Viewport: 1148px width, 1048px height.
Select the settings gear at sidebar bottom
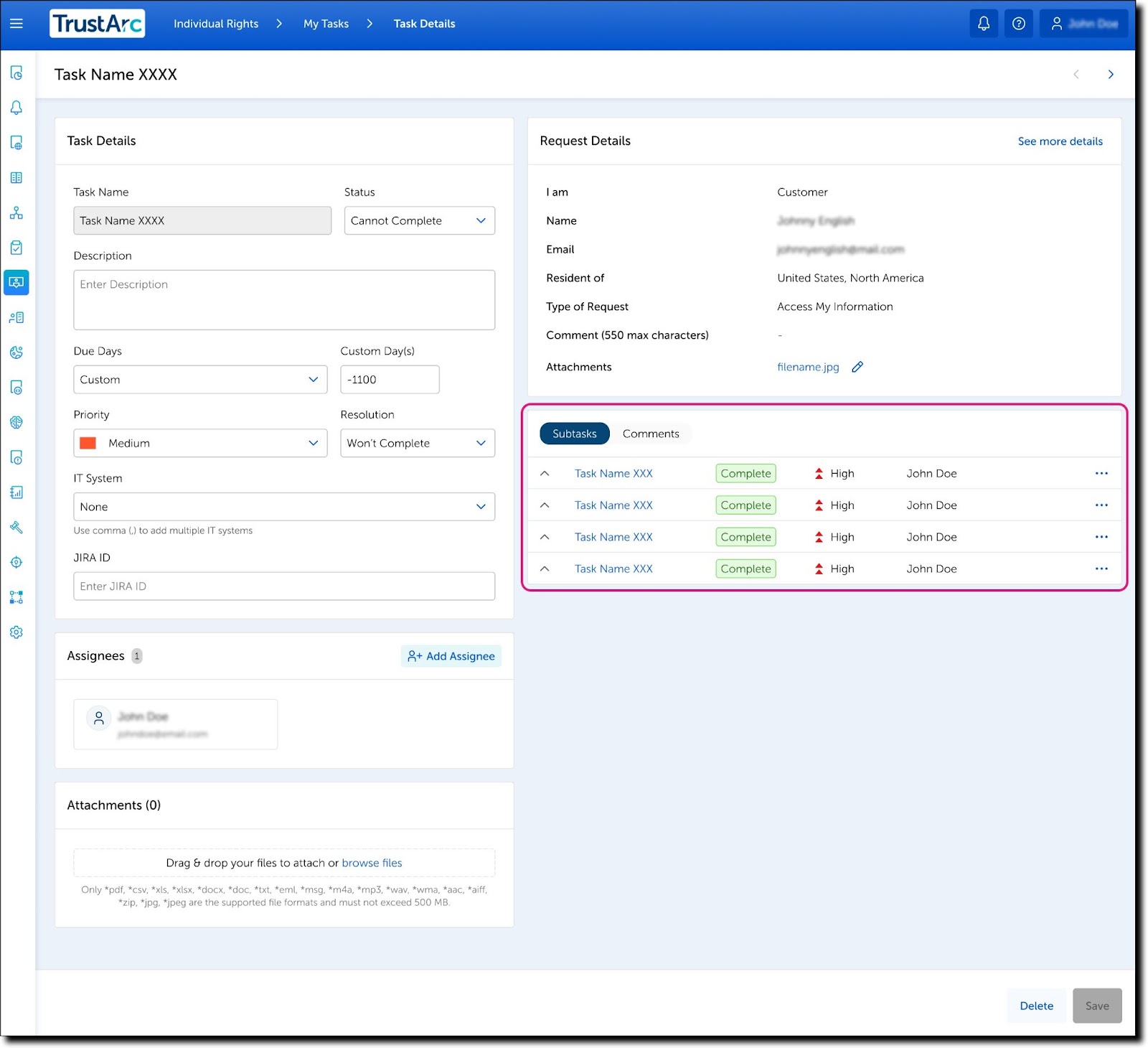click(x=16, y=632)
